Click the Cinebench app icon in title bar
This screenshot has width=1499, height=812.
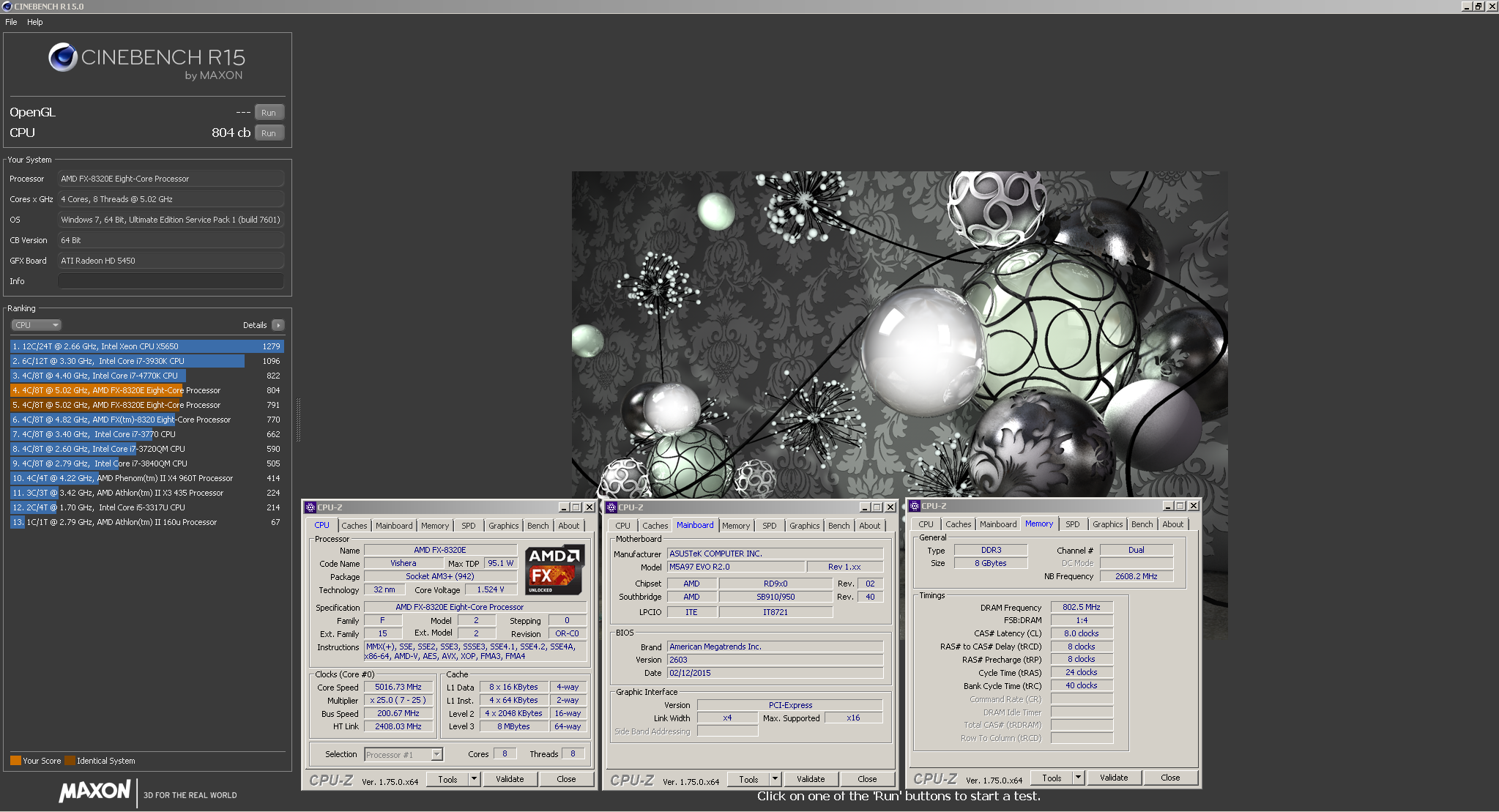(7, 6)
